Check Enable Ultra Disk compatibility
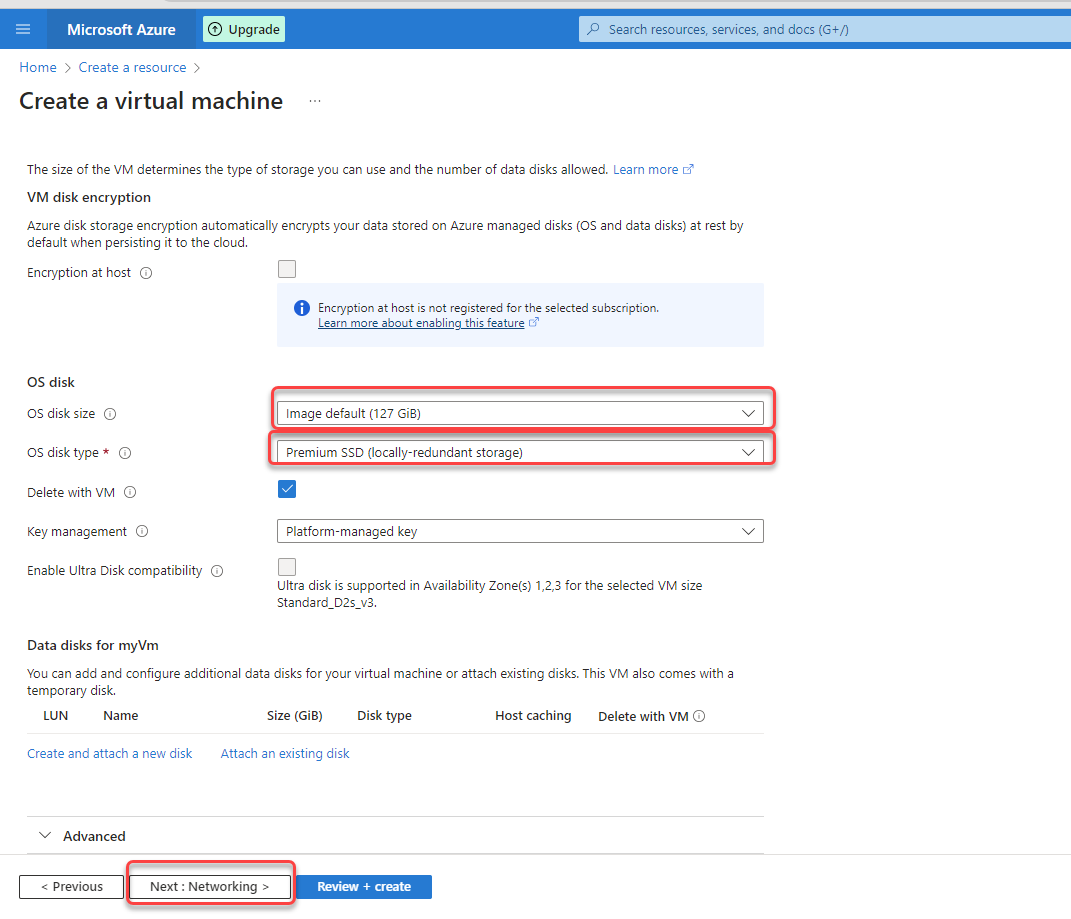Viewport: 1071px width, 919px height. coord(287,566)
